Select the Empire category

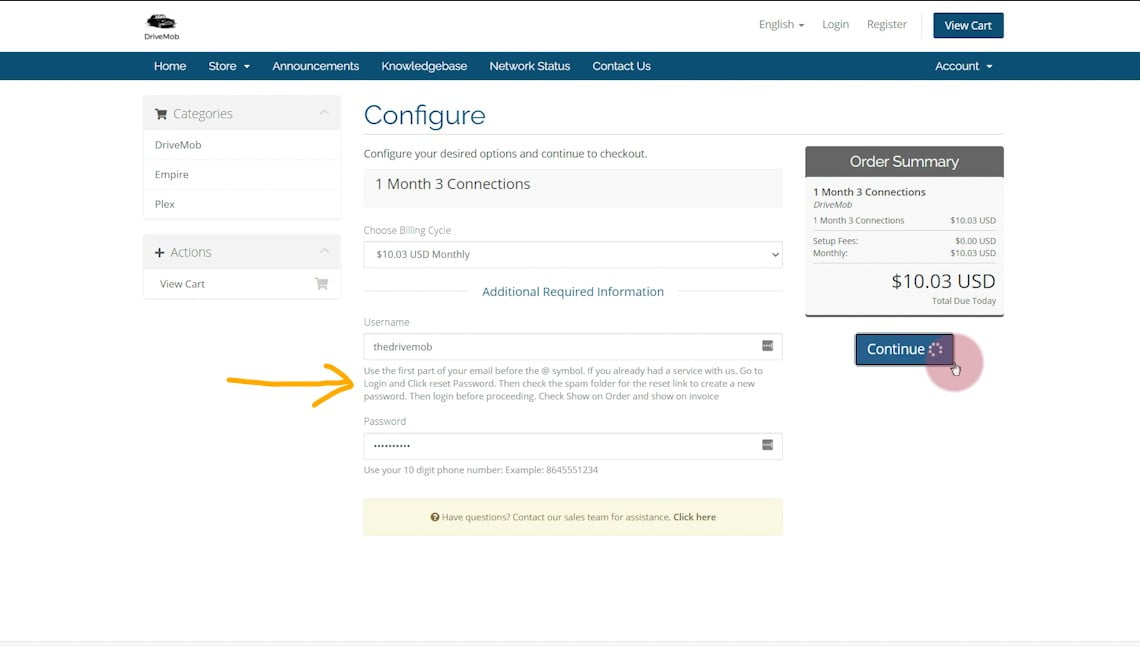[172, 174]
